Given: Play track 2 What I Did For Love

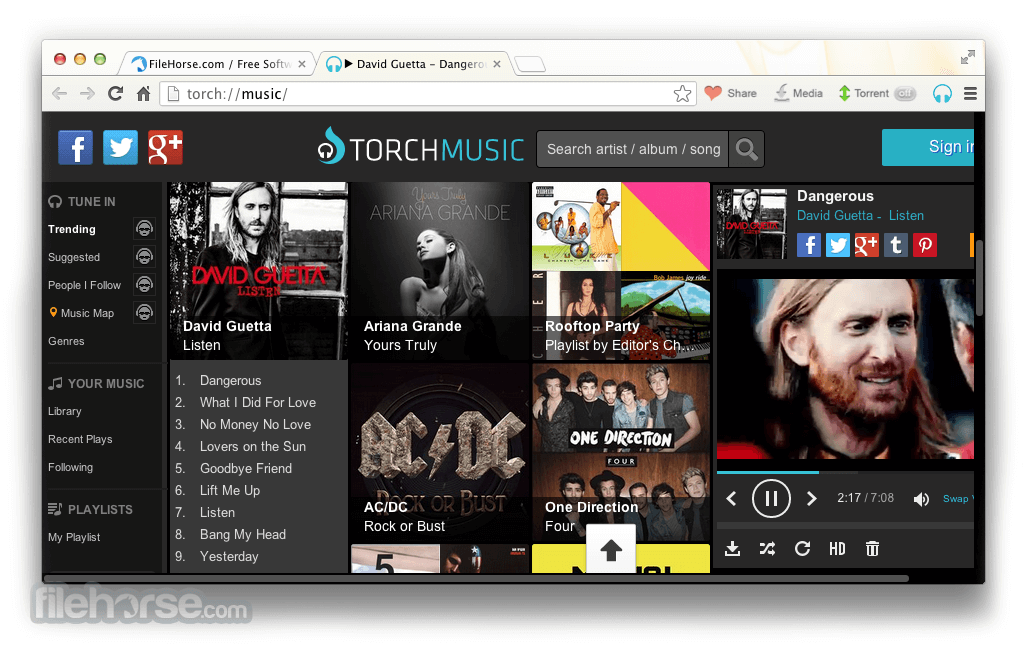Looking at the screenshot, I should click(257, 402).
